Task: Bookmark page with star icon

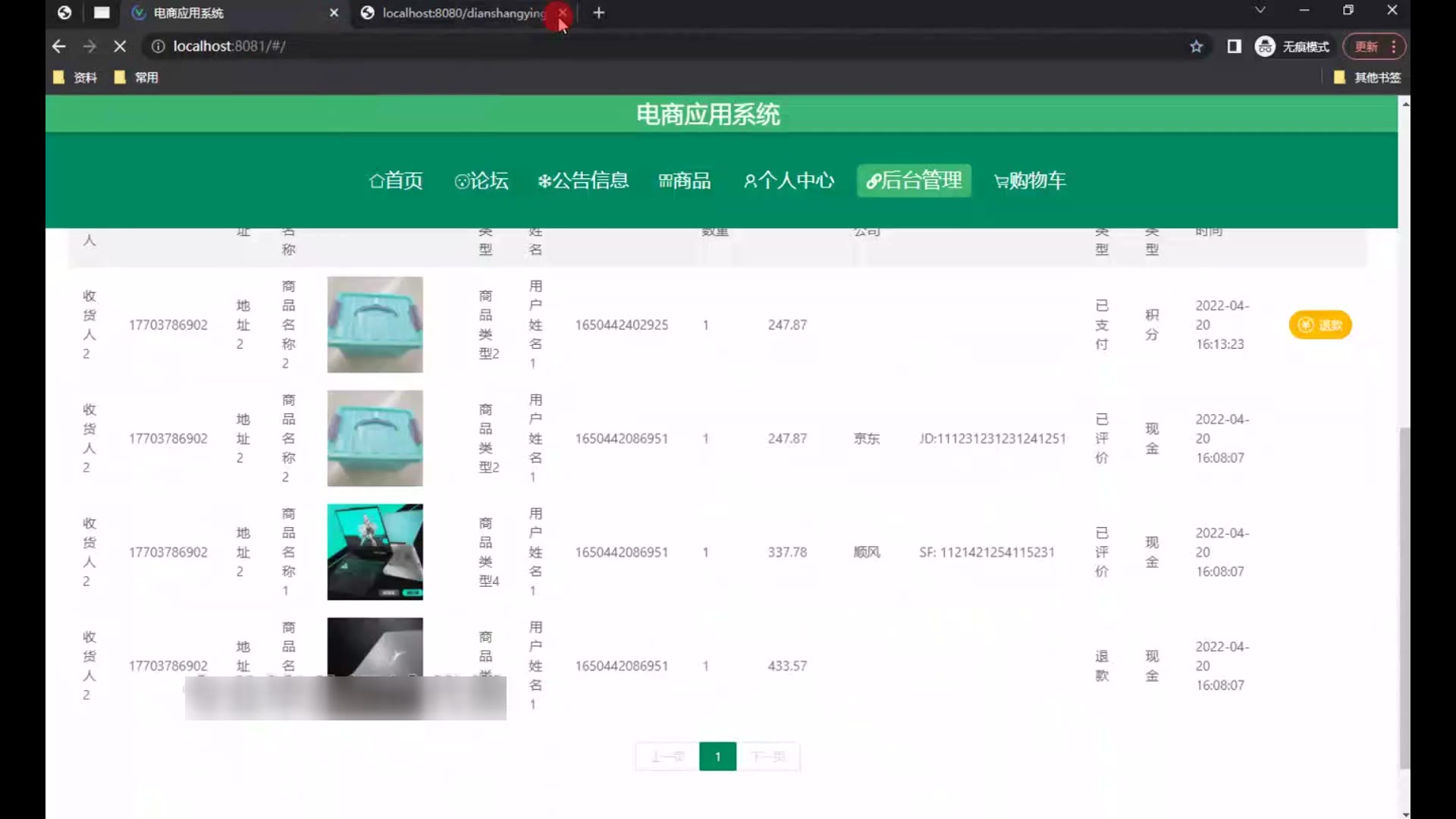Action: point(1196,46)
